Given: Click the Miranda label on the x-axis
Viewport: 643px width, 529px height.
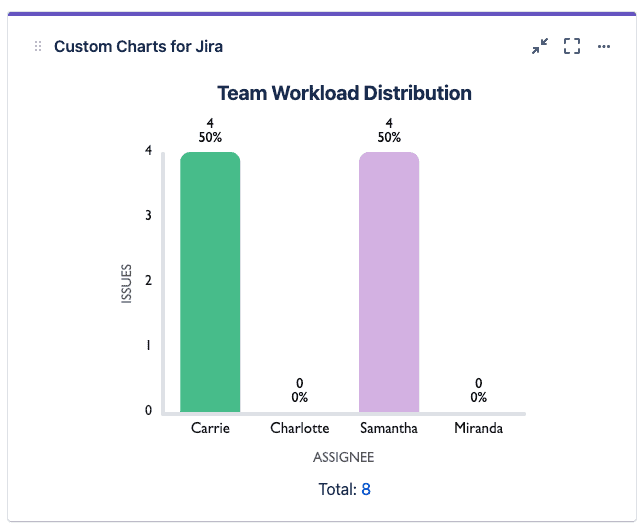Looking at the screenshot, I should click(478, 428).
